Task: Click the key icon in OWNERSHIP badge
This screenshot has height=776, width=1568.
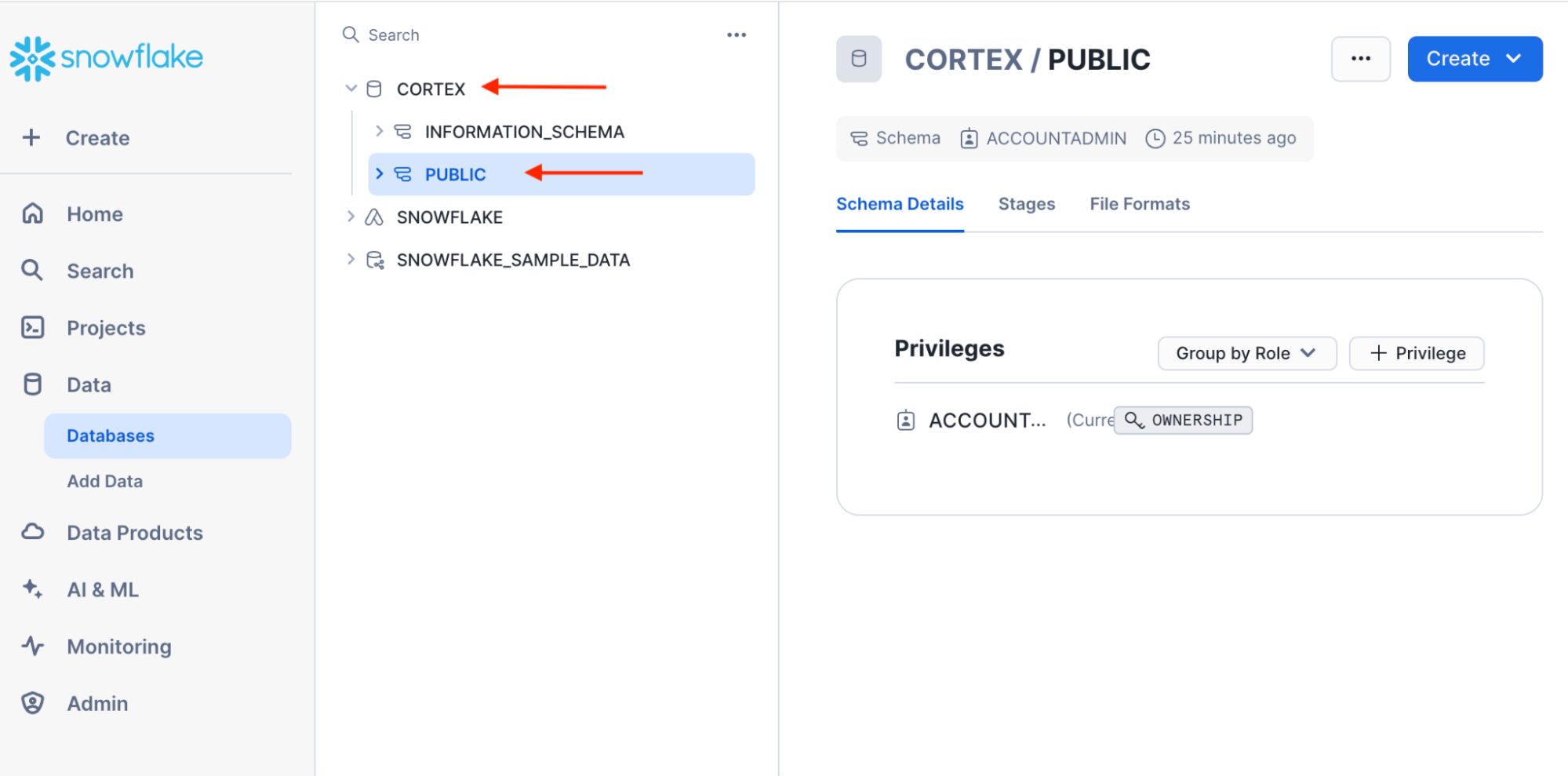Action: [1134, 420]
